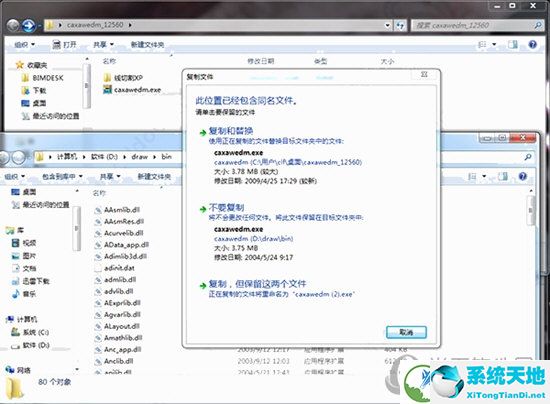Sort by 名称 column in upper window
This screenshot has width=550, height=404.
click(x=109, y=61)
